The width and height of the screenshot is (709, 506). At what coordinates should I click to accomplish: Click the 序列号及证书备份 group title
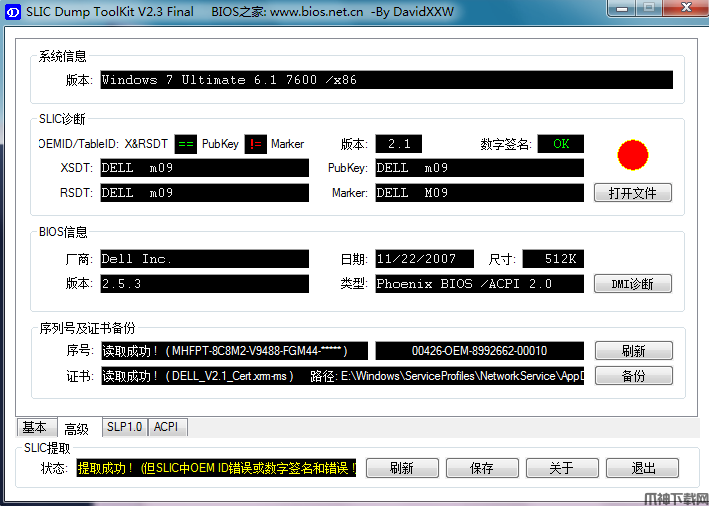87,328
